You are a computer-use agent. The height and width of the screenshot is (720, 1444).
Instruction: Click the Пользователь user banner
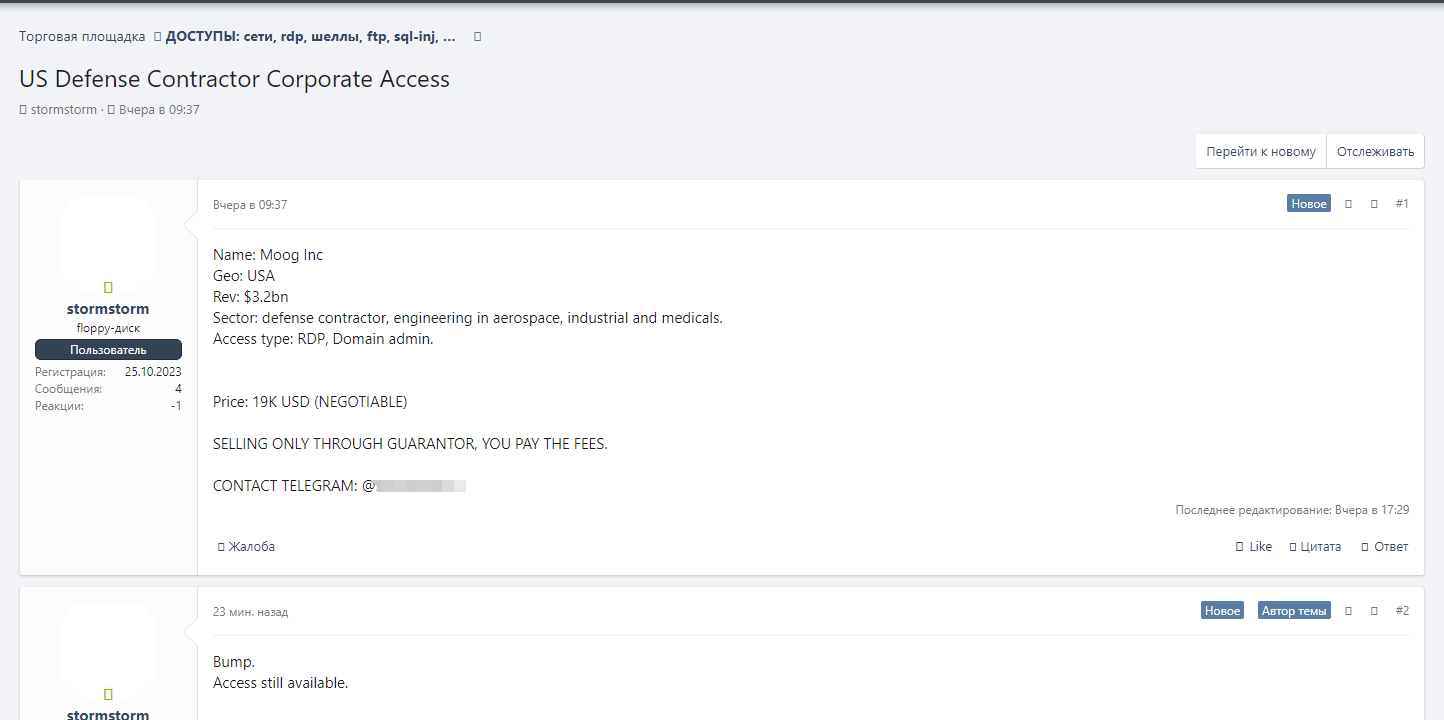tap(108, 350)
